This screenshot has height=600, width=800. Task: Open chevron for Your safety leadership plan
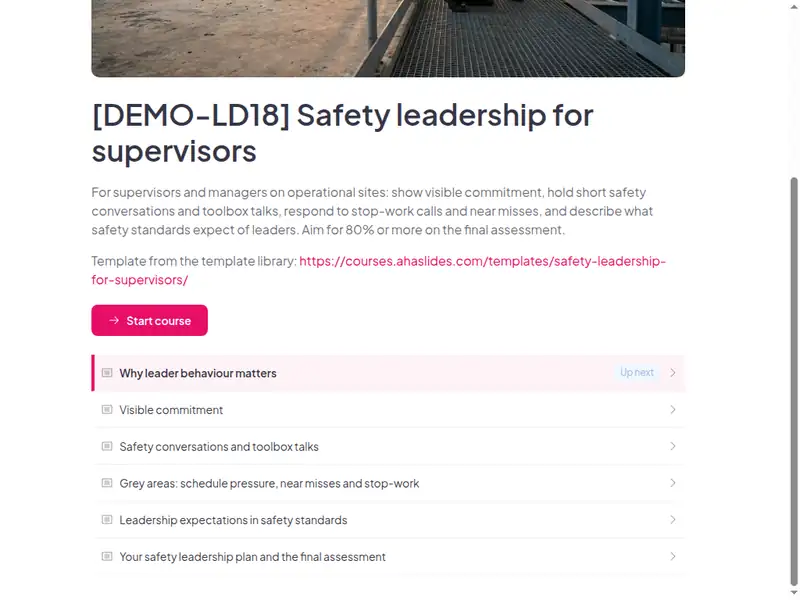[672, 557]
